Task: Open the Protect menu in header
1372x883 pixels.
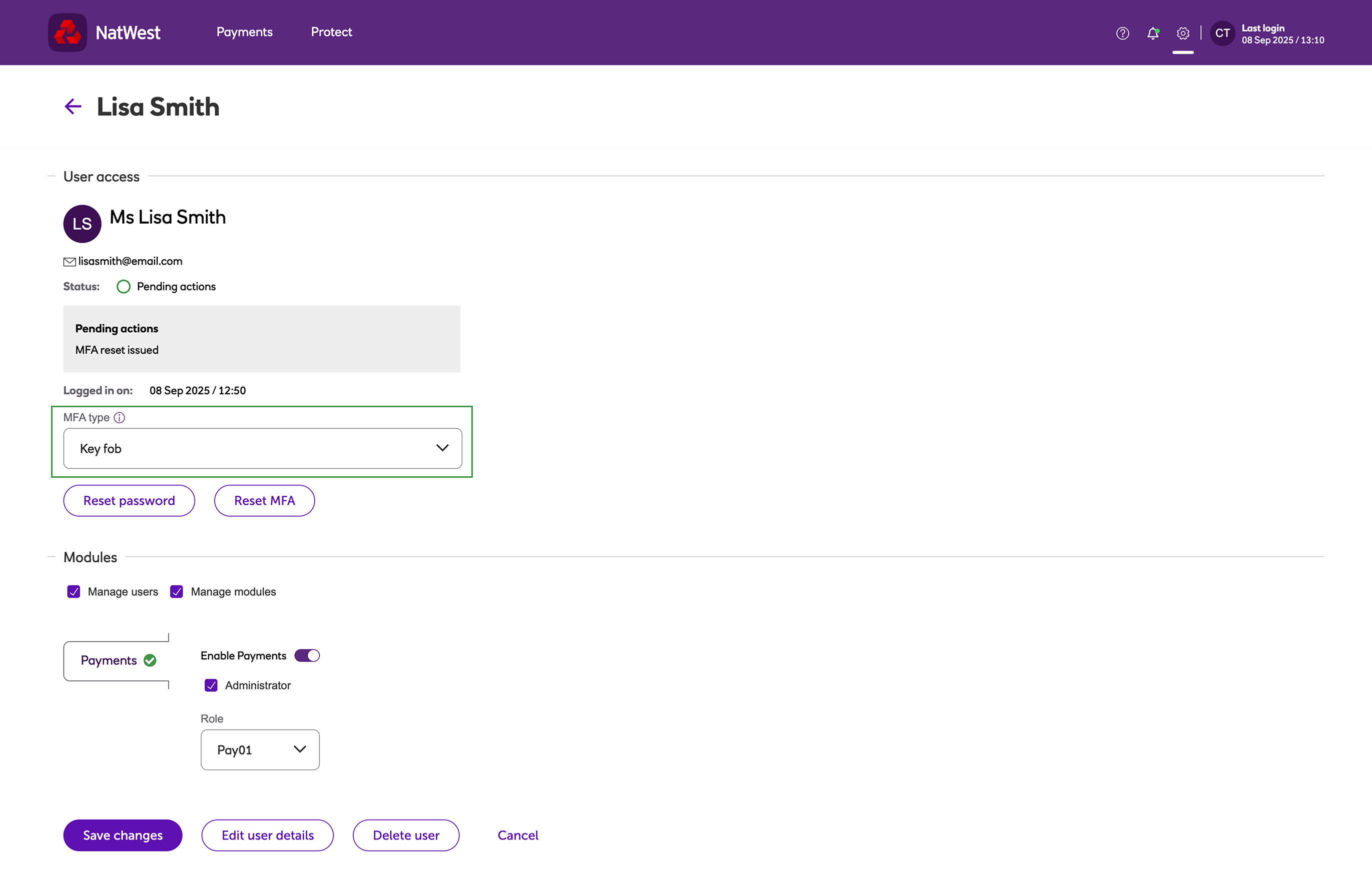Action: point(331,32)
